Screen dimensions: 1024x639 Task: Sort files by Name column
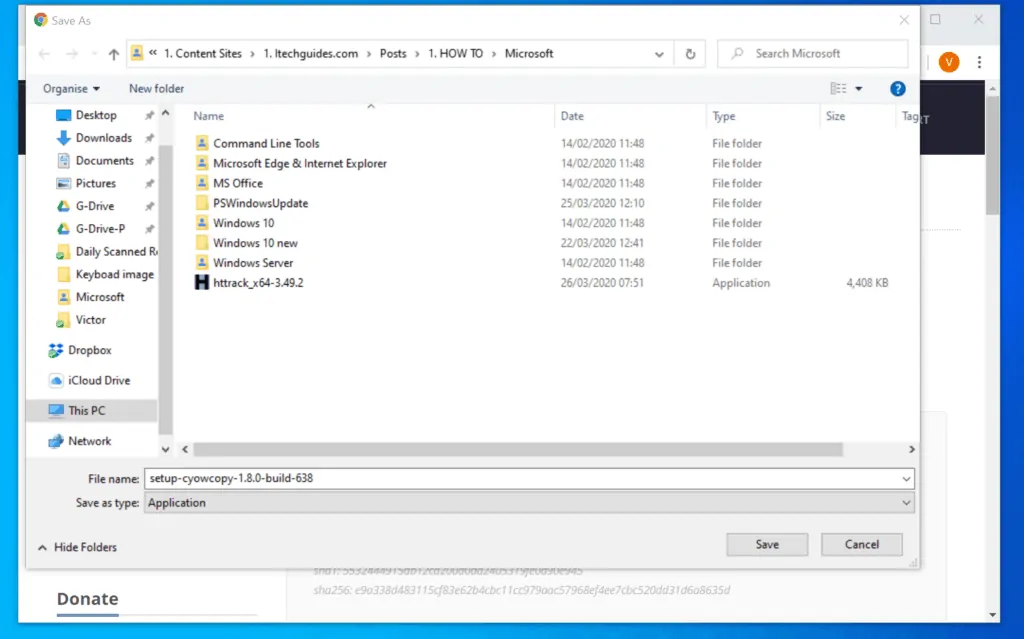208,116
